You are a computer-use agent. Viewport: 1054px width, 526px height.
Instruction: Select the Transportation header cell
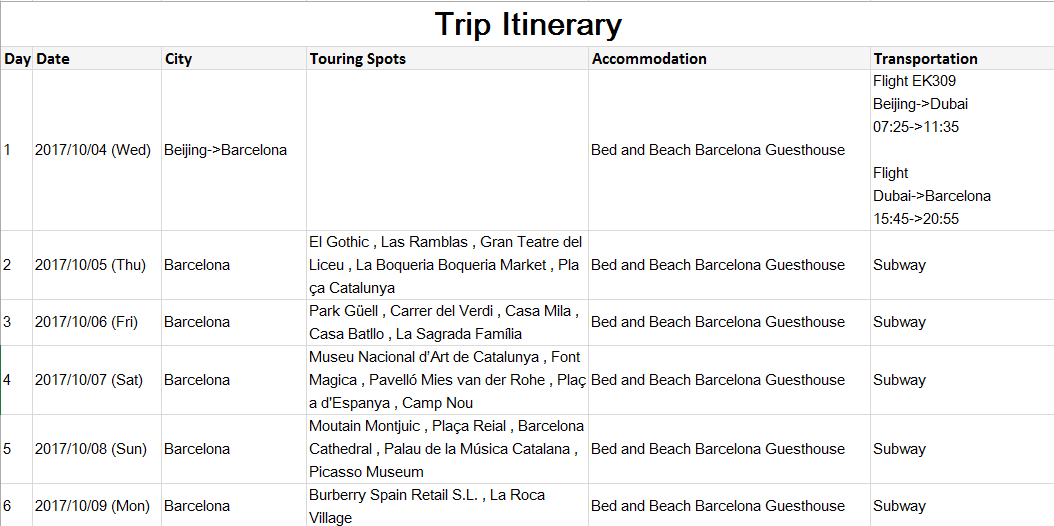pos(960,59)
